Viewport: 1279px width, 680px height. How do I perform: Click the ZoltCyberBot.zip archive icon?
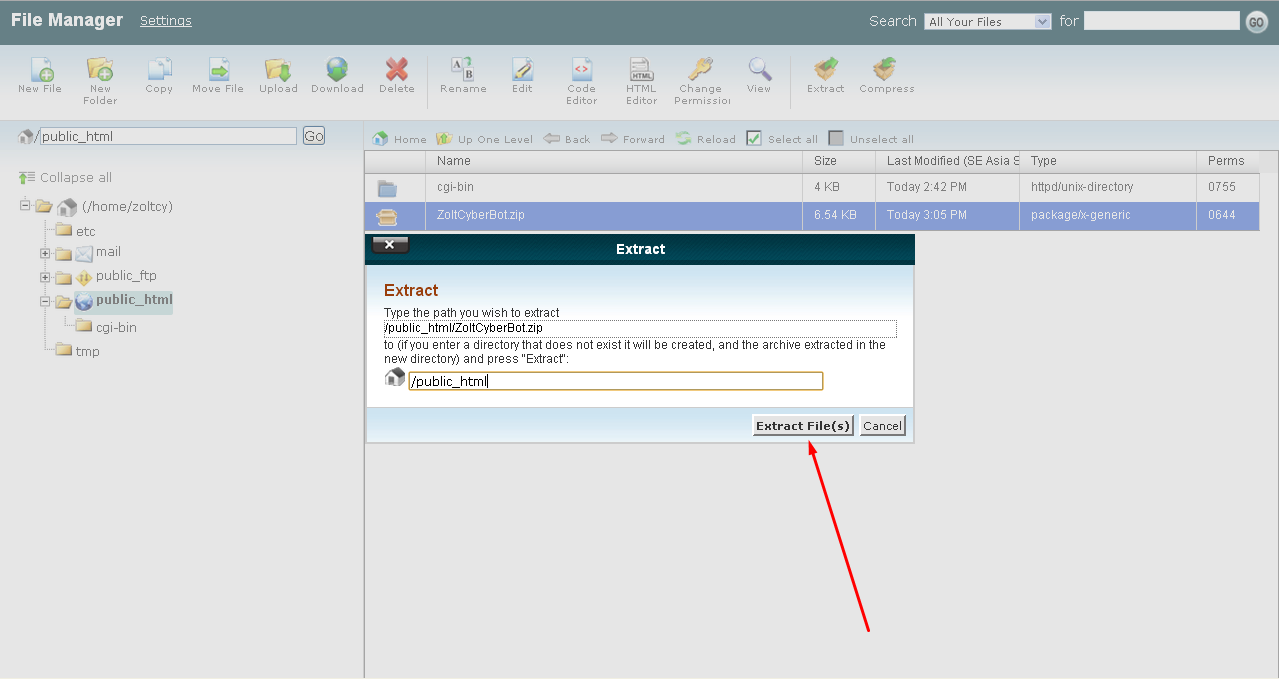[387, 216]
